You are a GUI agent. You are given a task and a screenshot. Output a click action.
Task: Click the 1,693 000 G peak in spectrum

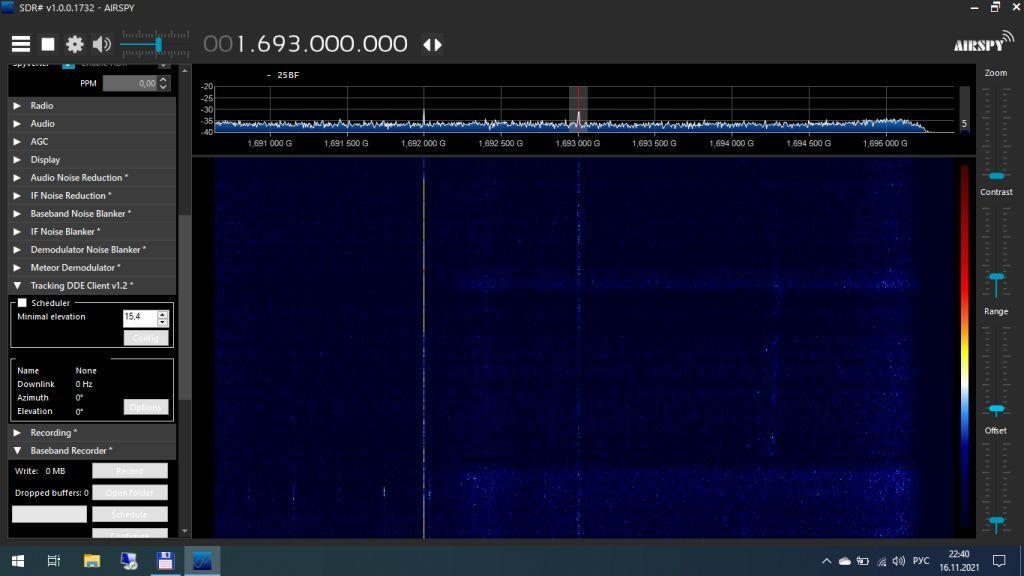coord(578,118)
